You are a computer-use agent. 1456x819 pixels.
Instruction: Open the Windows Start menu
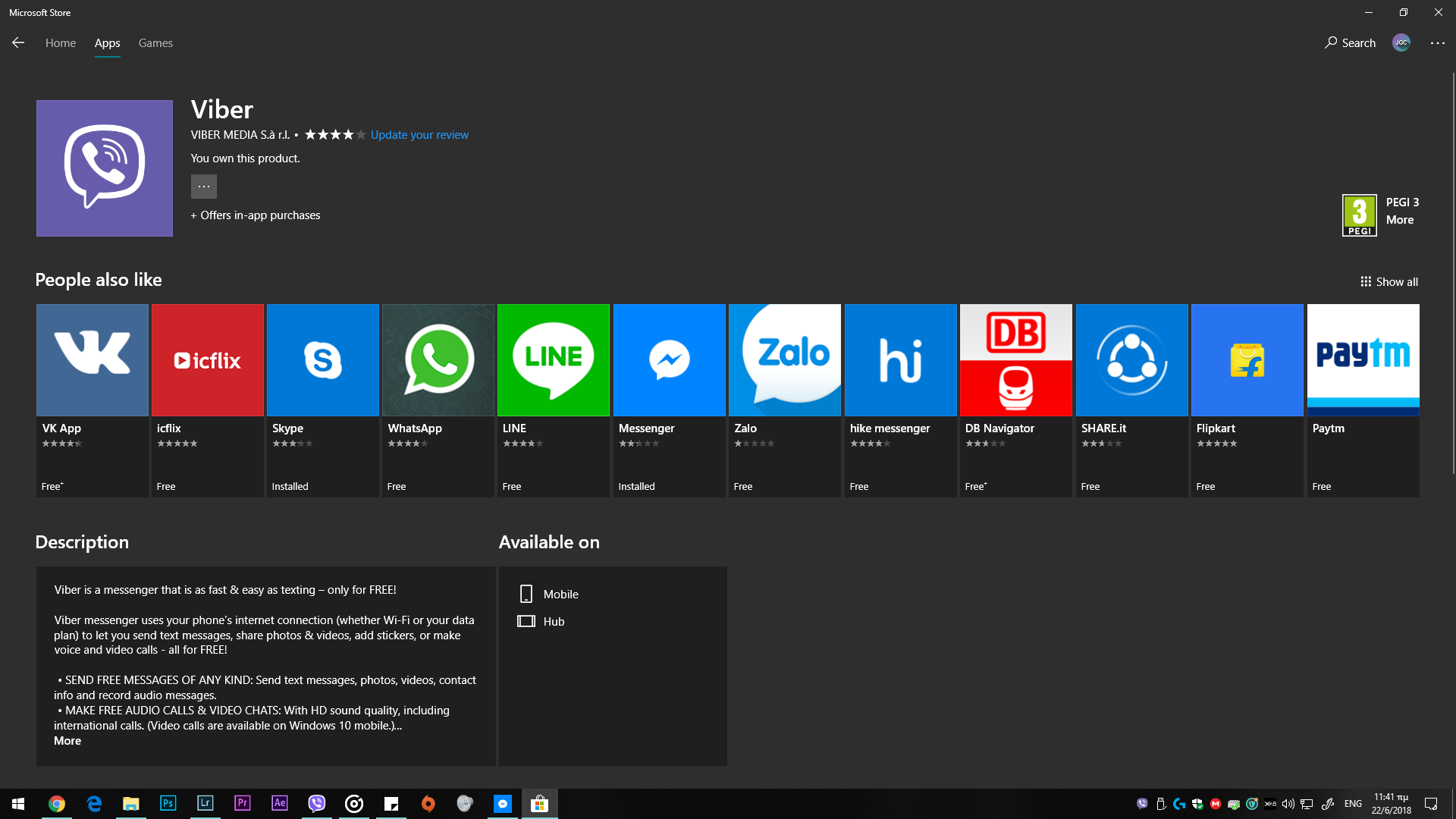click(x=18, y=804)
